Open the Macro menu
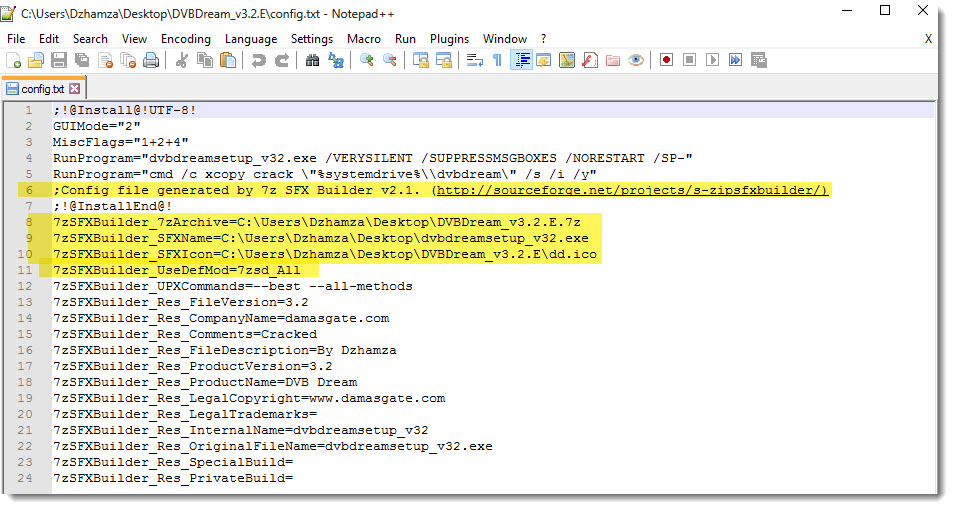 click(363, 39)
